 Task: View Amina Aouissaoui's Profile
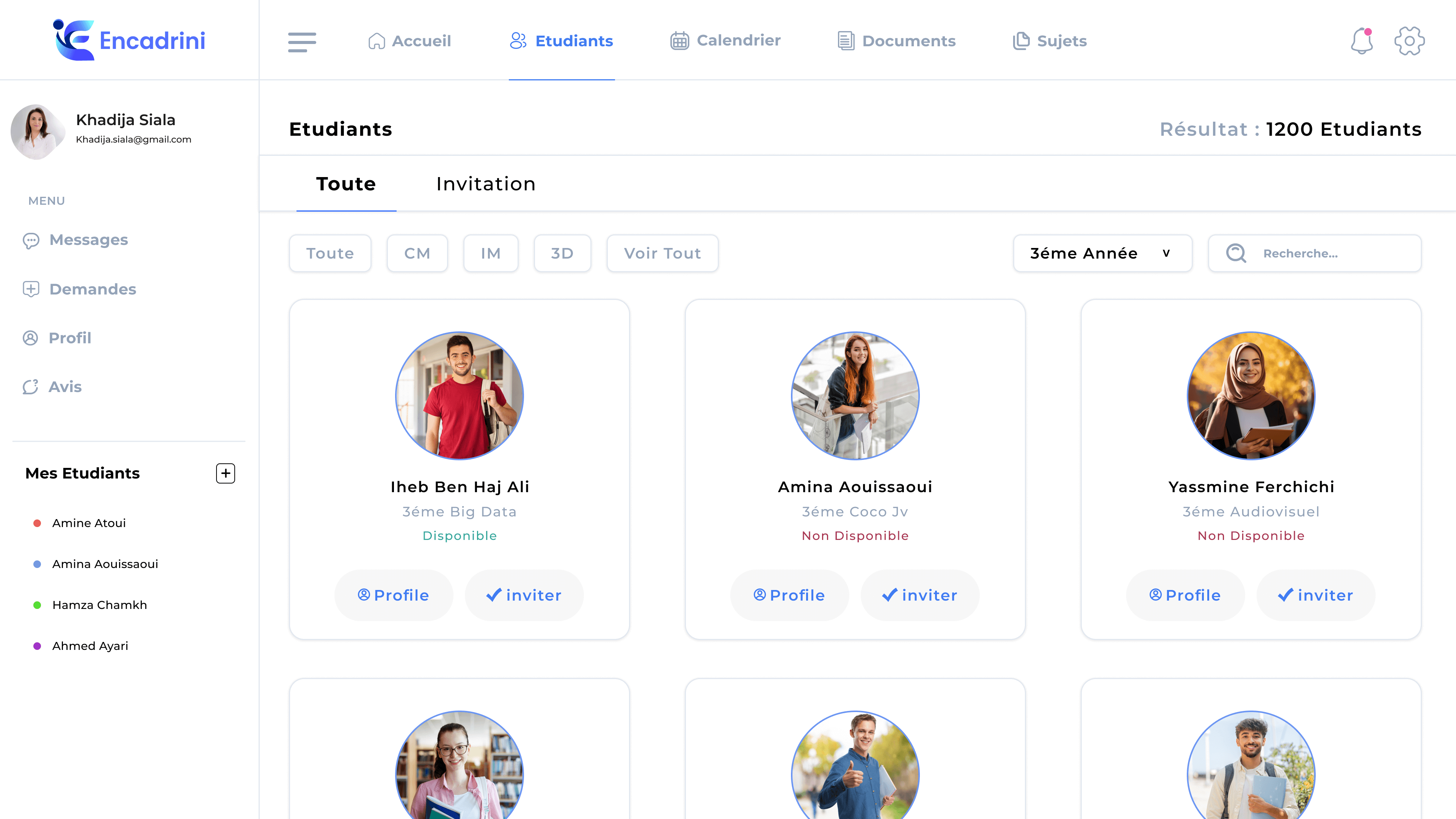pyautogui.click(x=789, y=595)
